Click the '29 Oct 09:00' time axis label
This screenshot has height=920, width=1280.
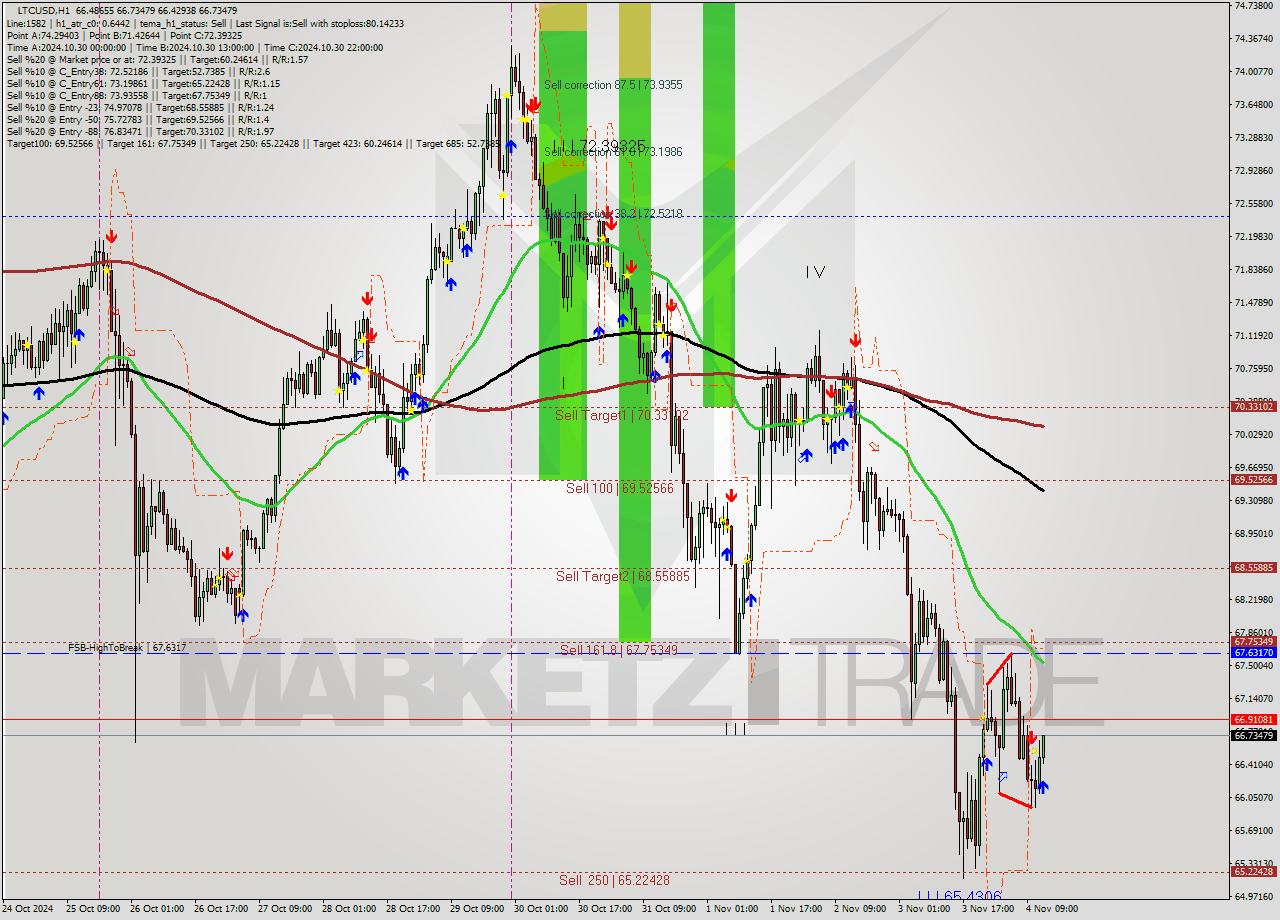[x=476, y=909]
